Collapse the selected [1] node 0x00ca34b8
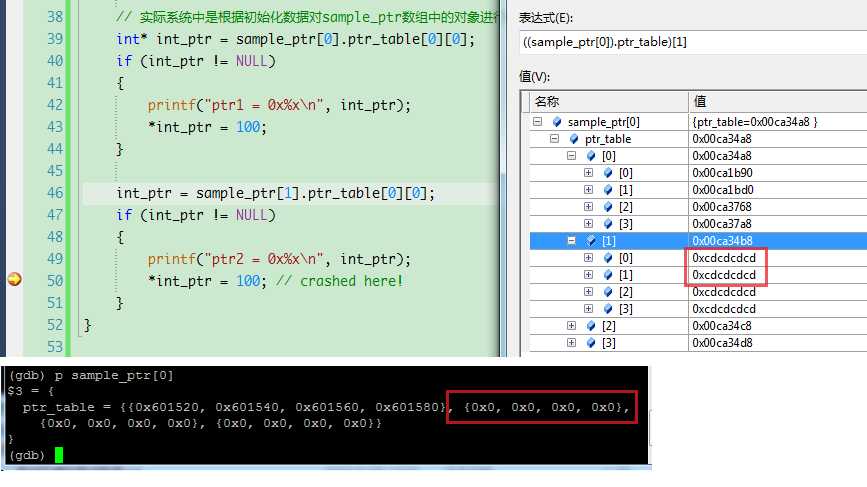The height and width of the screenshot is (487, 867). [571, 240]
